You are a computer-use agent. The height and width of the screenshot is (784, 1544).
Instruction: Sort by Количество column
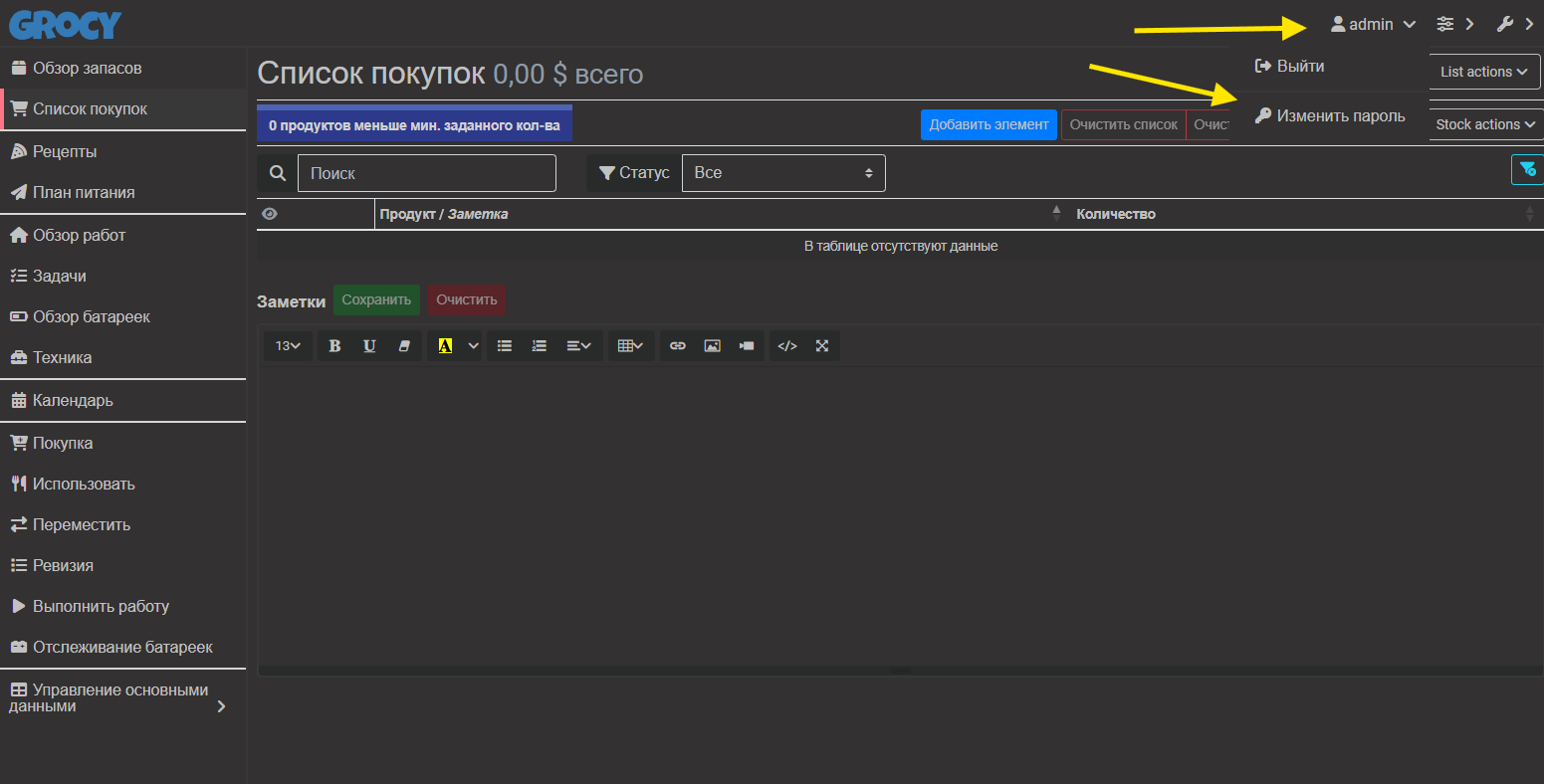pos(1306,214)
